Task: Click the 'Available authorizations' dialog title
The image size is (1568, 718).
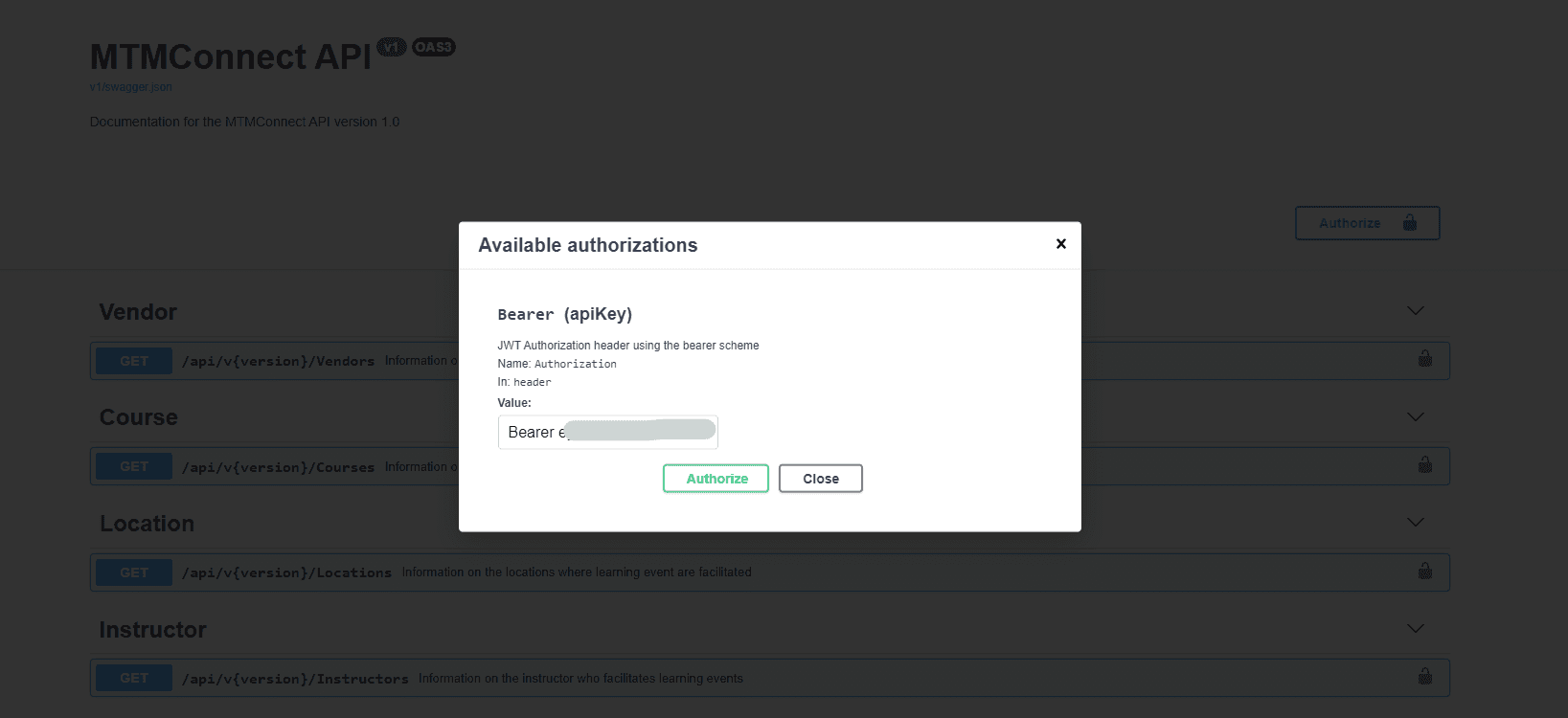Action: tap(588, 245)
